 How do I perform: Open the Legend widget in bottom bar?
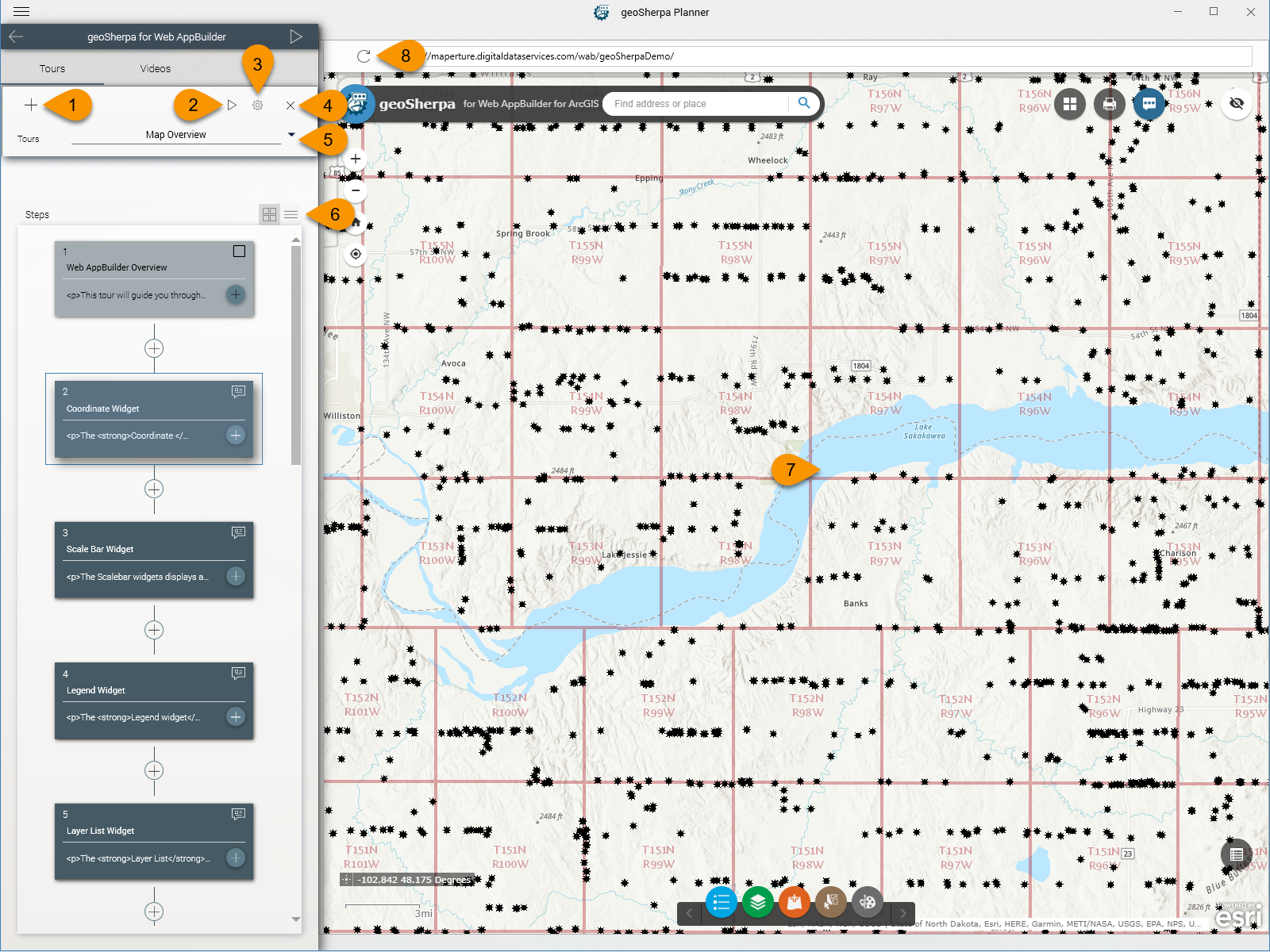(722, 902)
